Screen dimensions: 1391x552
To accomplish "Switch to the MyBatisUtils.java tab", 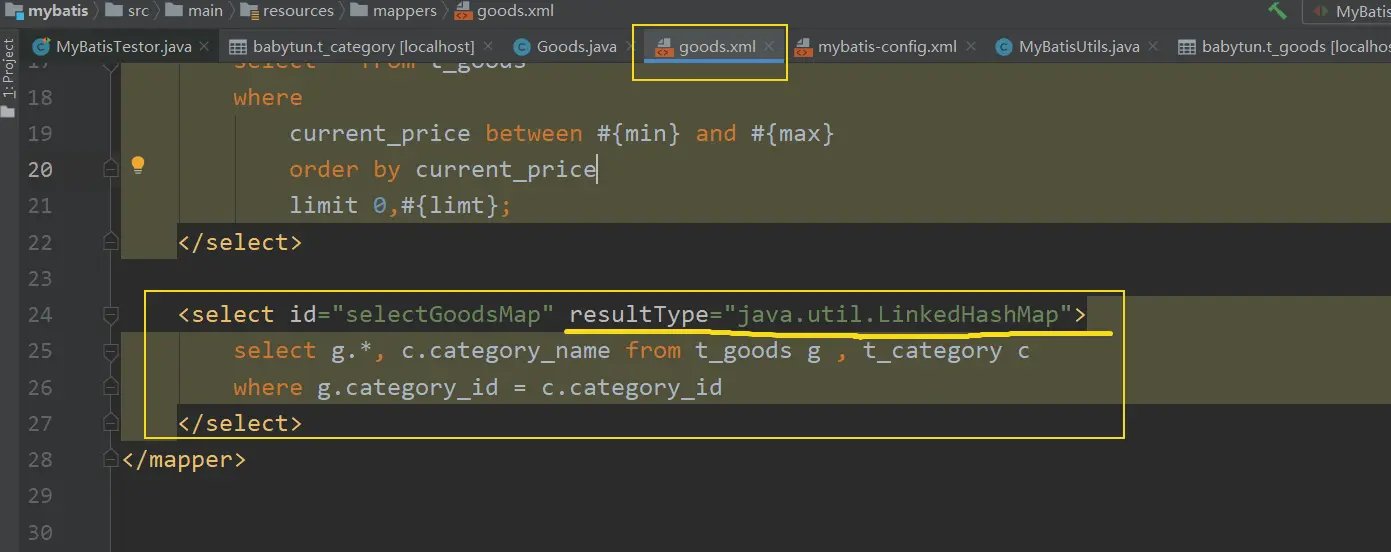I will [x=1078, y=47].
